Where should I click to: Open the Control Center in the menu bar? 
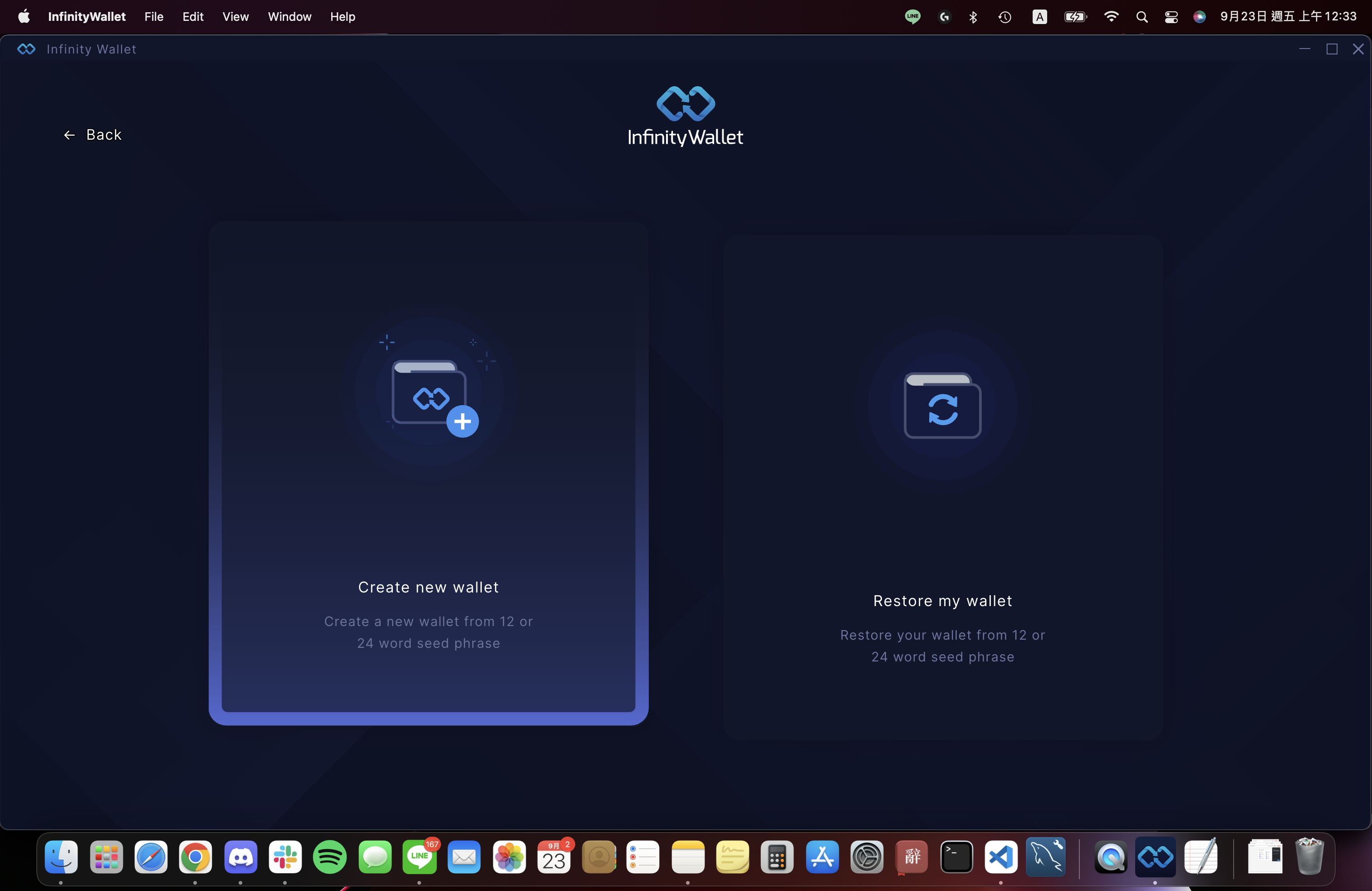pyautogui.click(x=1171, y=17)
